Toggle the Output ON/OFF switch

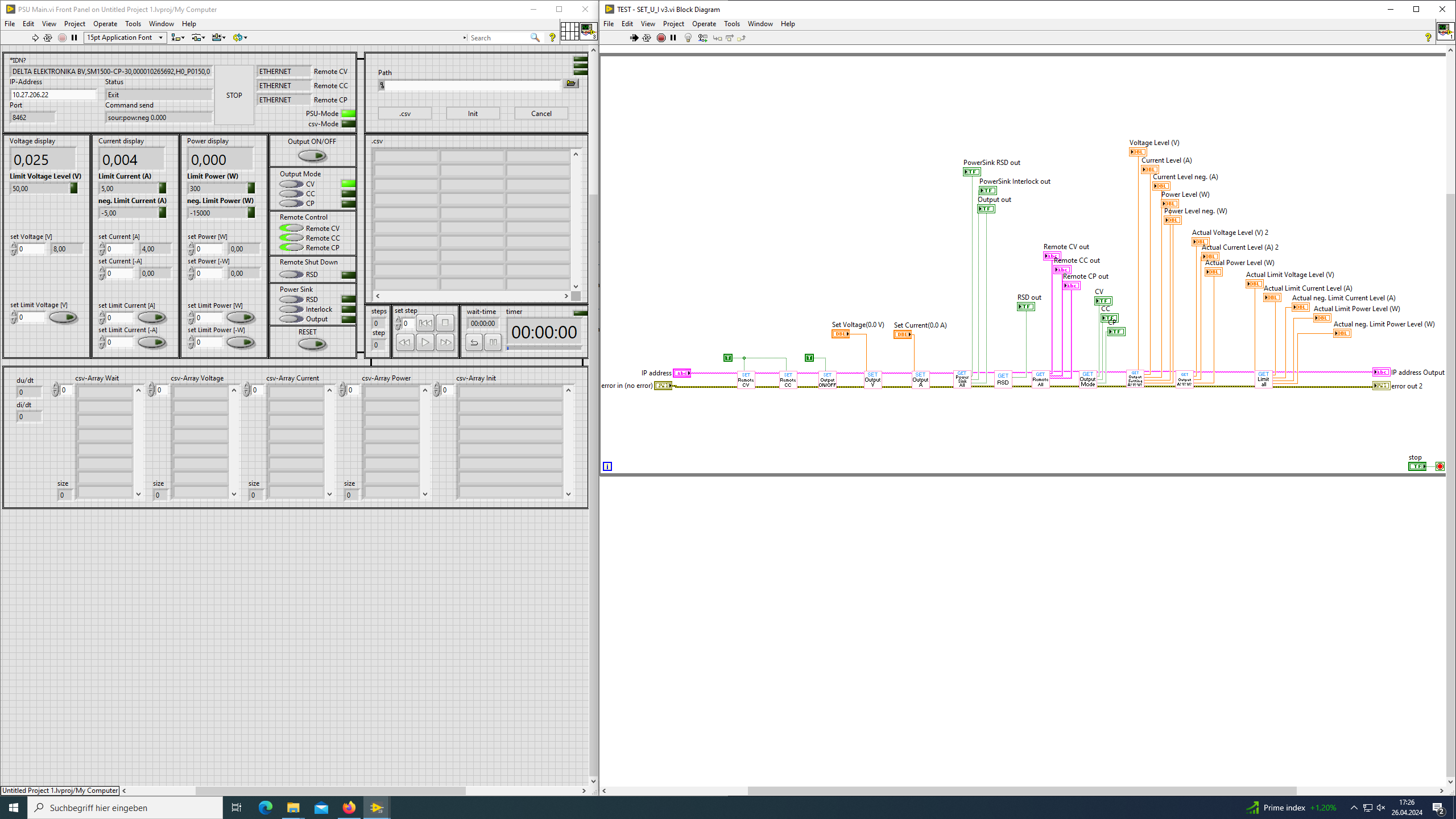[312, 155]
